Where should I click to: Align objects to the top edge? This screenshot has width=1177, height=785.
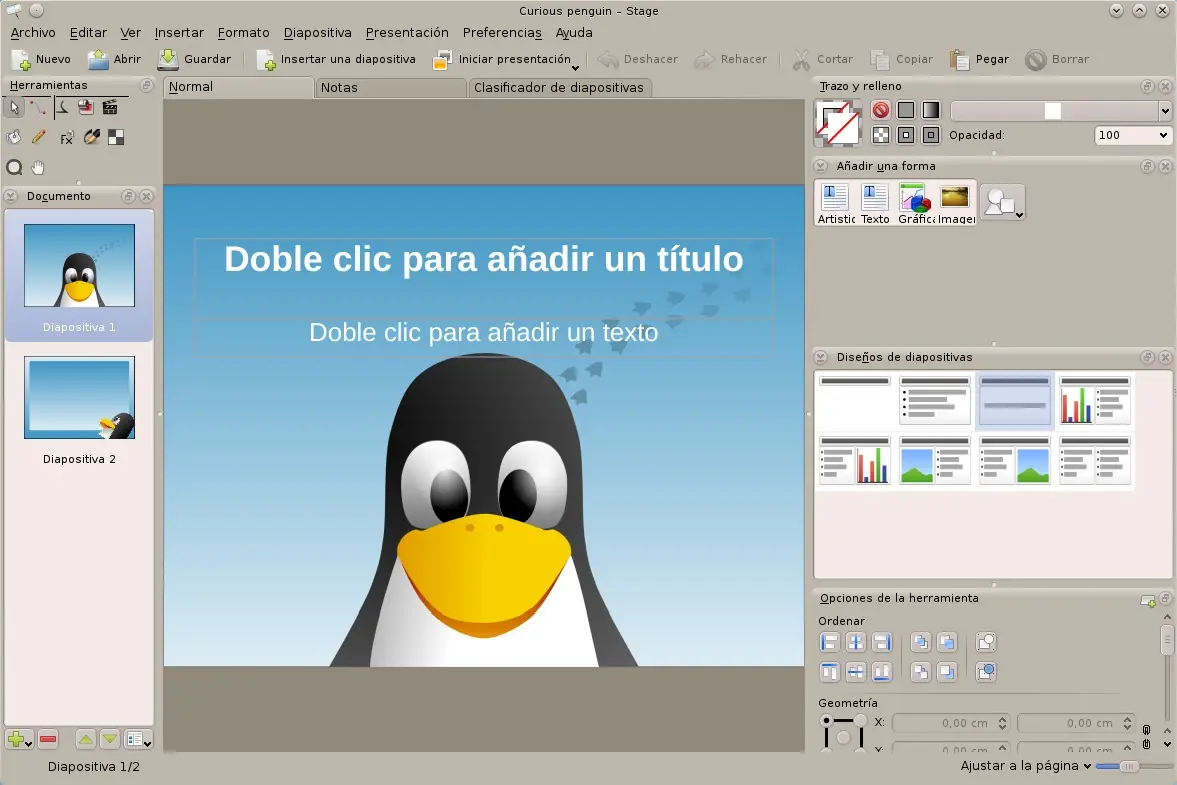click(x=829, y=672)
